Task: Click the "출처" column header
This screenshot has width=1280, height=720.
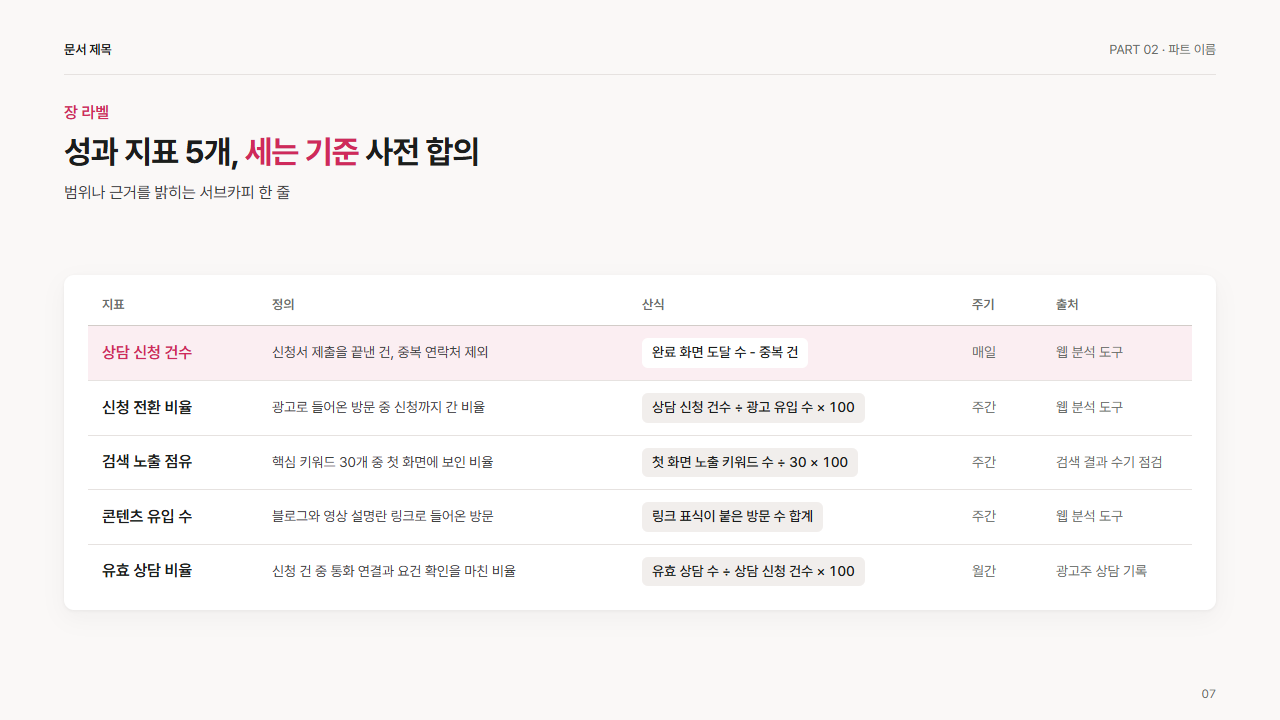Action: (x=1067, y=304)
